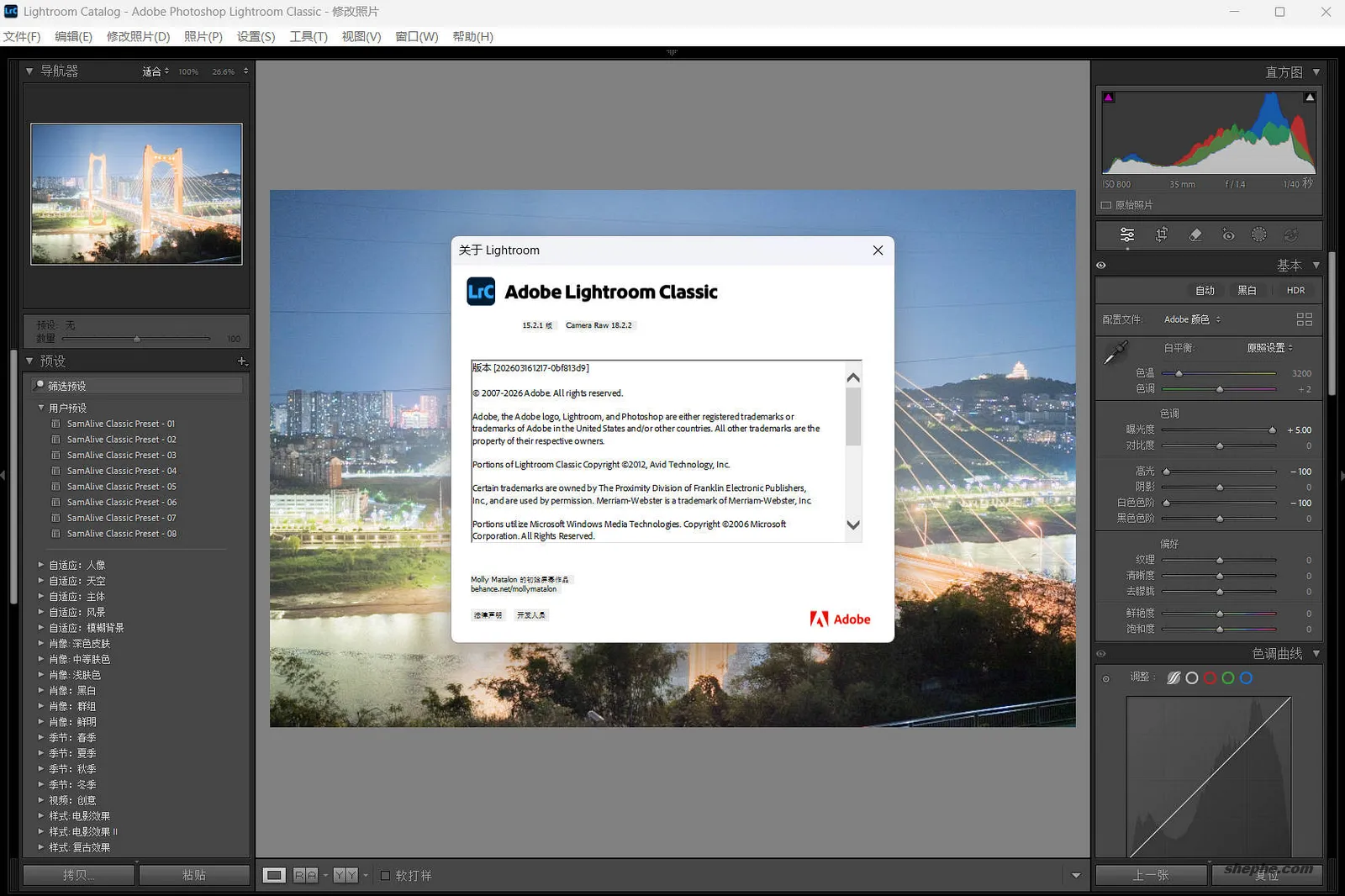The image size is (1345, 896).
Task: Toggle the Basic panel visibility eye
Action: coord(1101,265)
